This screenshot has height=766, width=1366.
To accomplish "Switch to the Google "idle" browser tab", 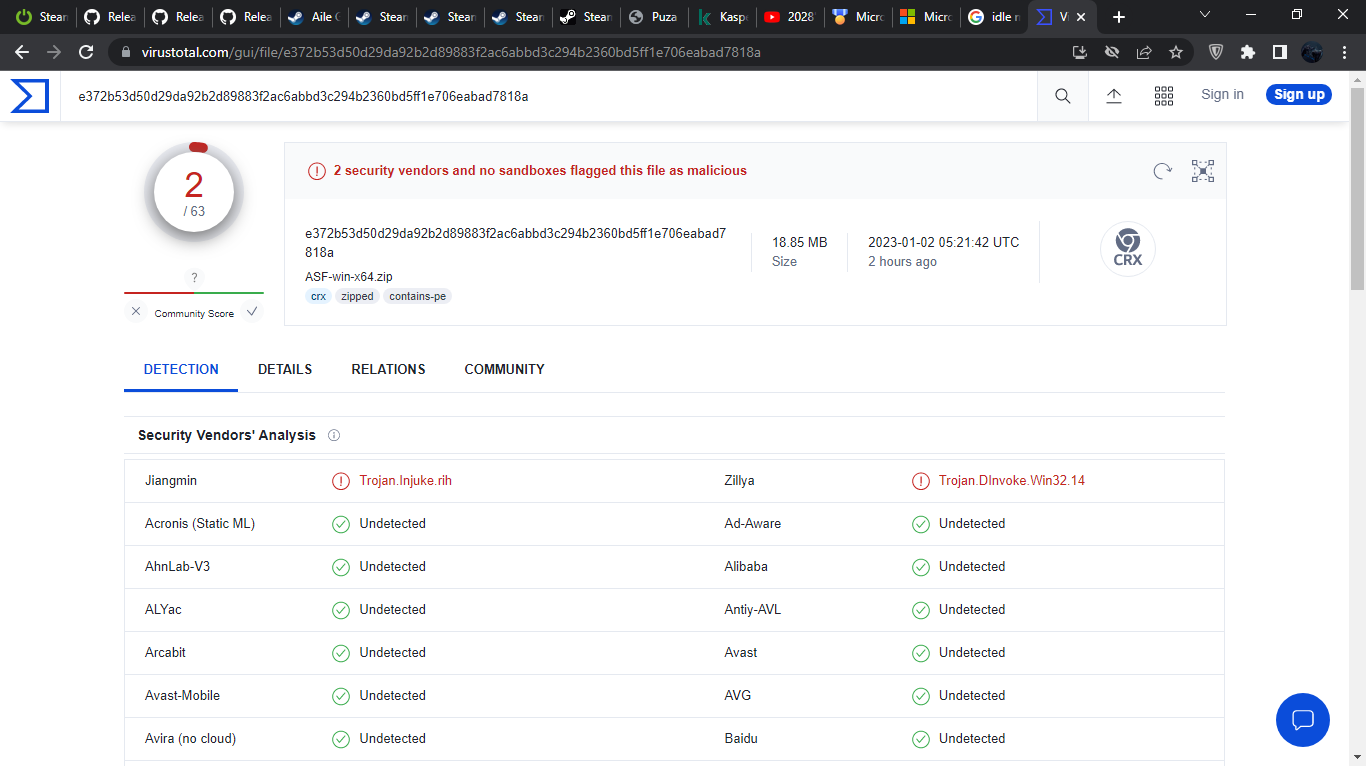I will (994, 17).
